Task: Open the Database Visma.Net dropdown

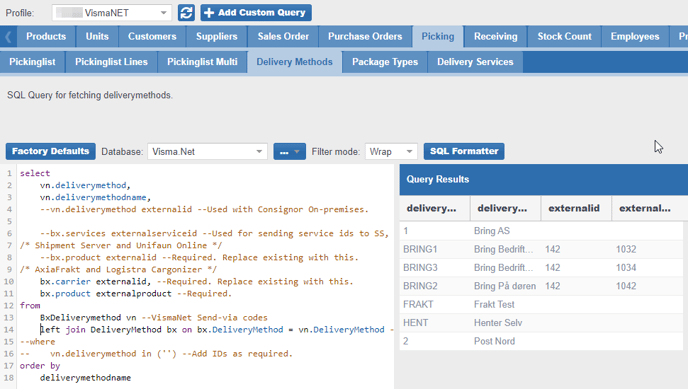Action: (207, 152)
